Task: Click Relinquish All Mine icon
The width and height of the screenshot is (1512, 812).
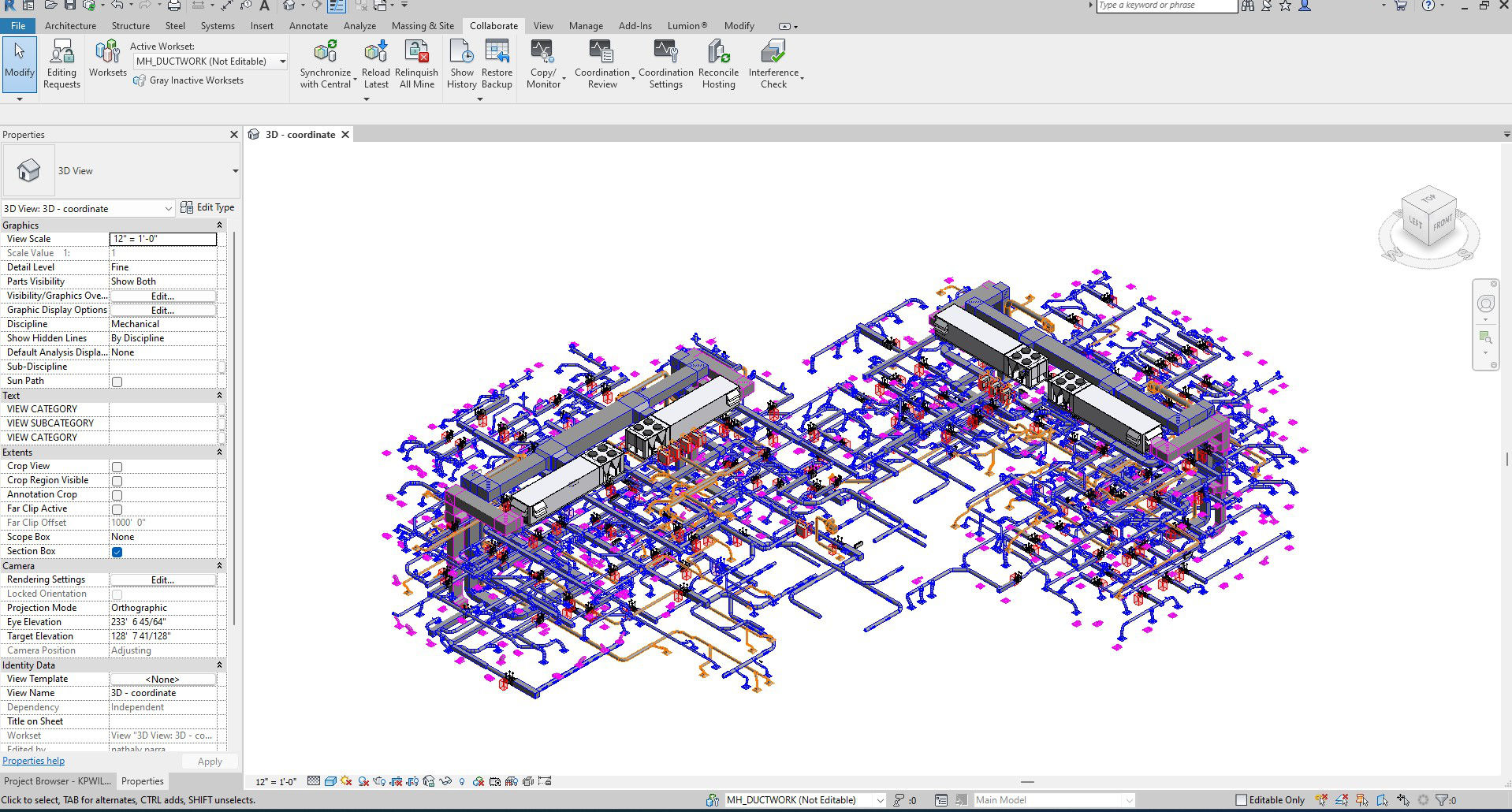Action: click(416, 53)
